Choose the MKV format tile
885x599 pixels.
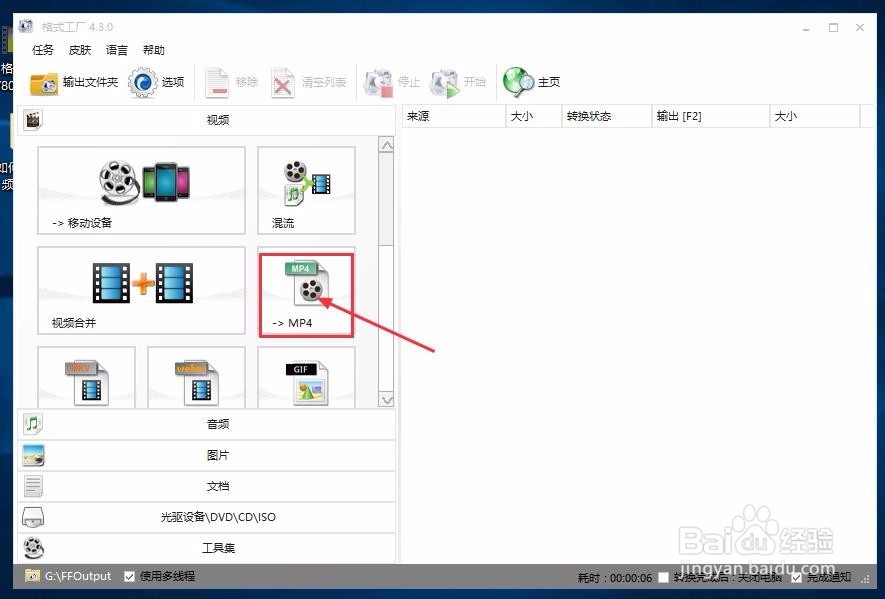[x=86, y=377]
